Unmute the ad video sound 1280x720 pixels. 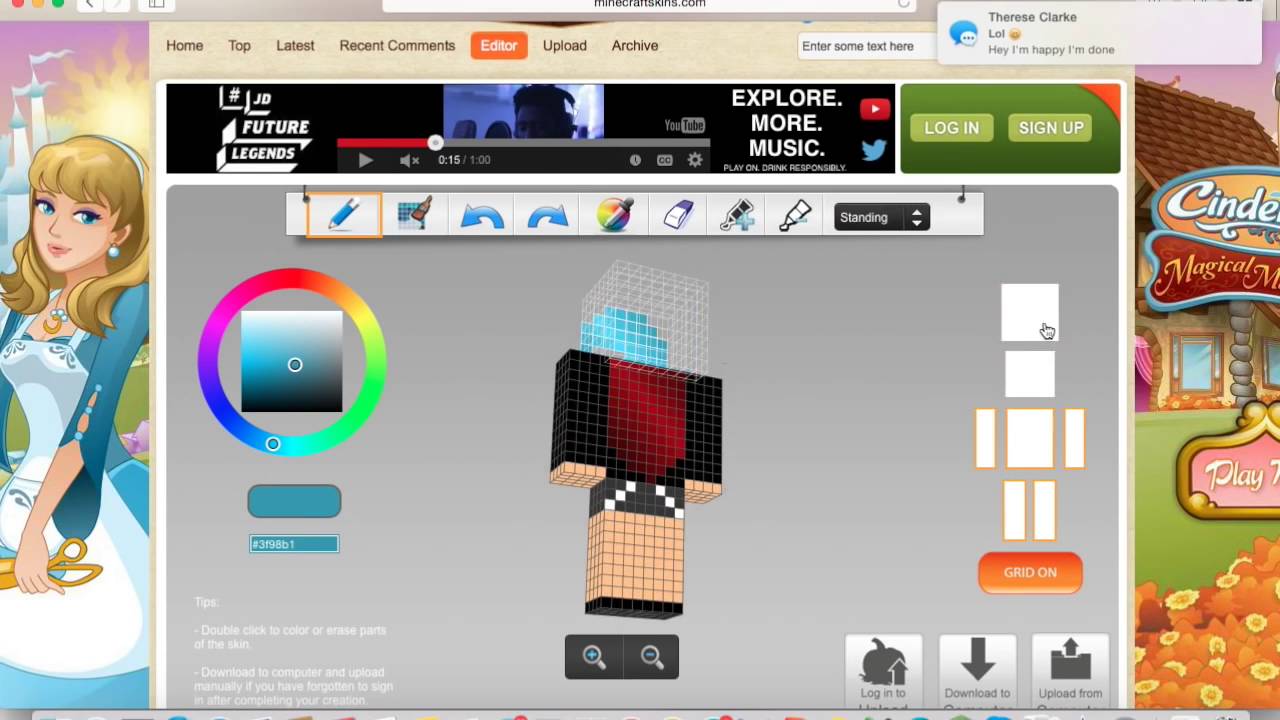tap(409, 160)
